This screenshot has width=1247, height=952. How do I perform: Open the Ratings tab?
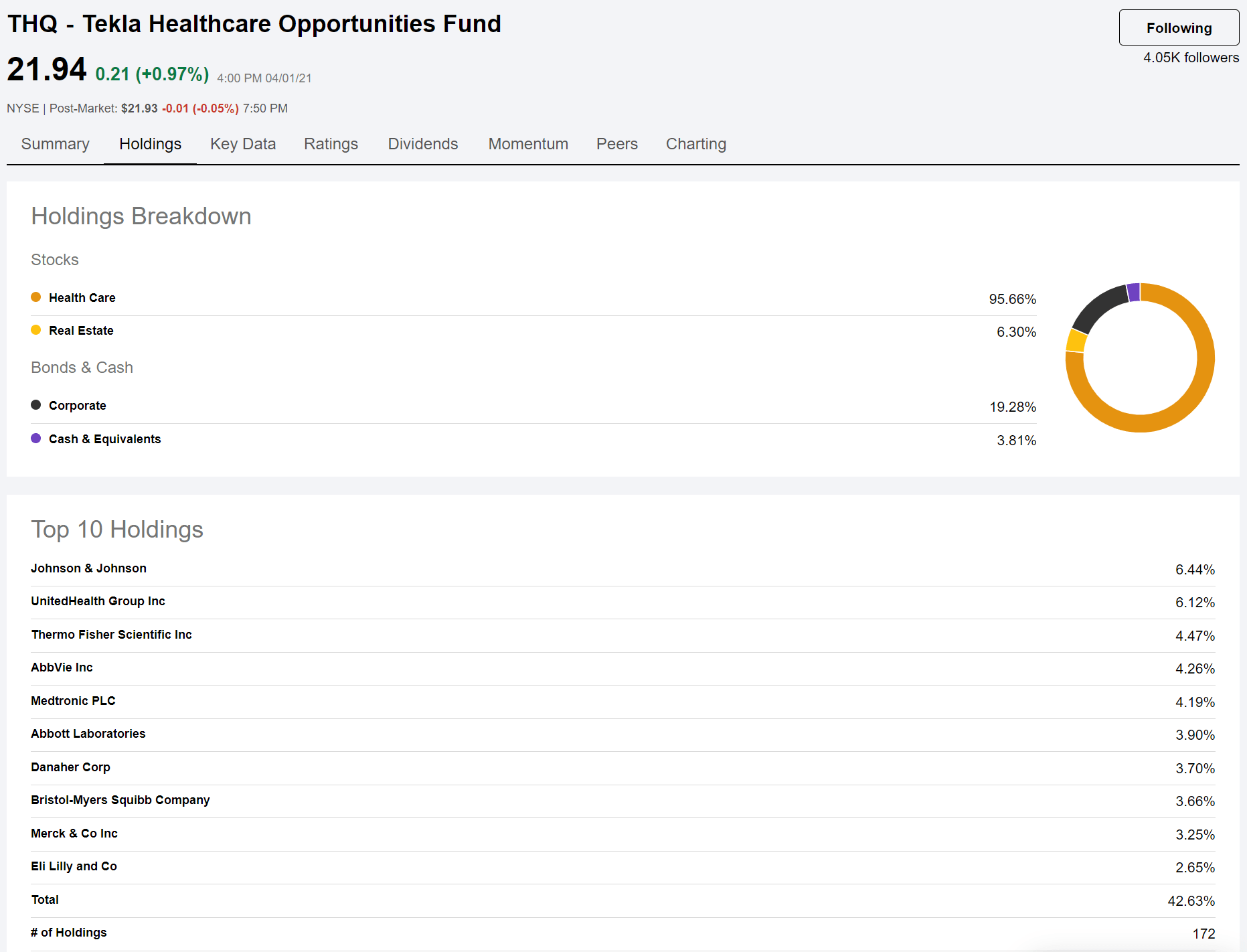click(x=331, y=144)
